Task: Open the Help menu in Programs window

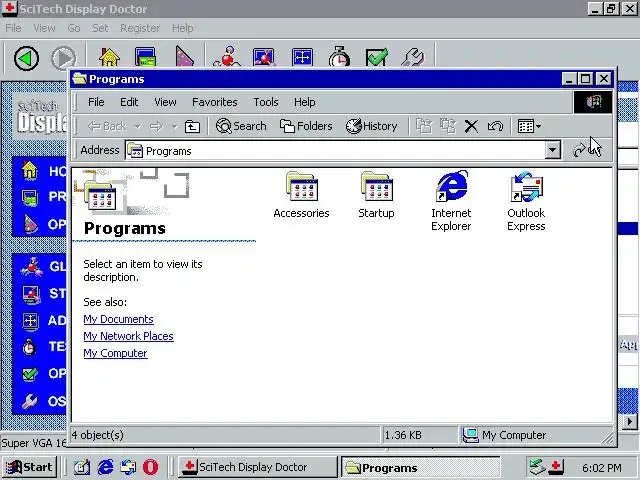Action: [x=304, y=102]
